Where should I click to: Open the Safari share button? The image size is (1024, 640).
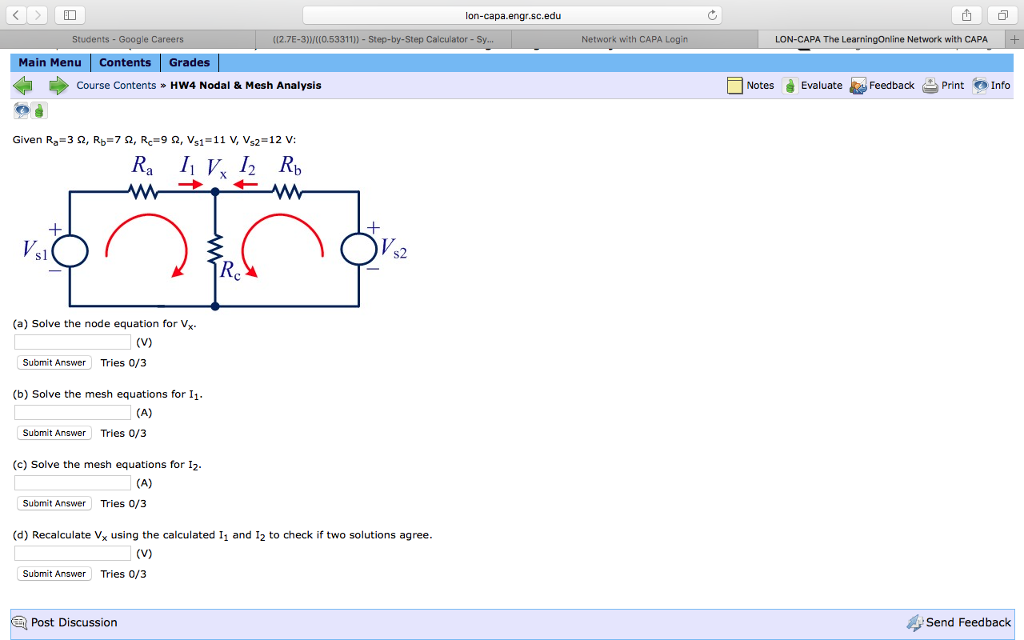coord(967,15)
